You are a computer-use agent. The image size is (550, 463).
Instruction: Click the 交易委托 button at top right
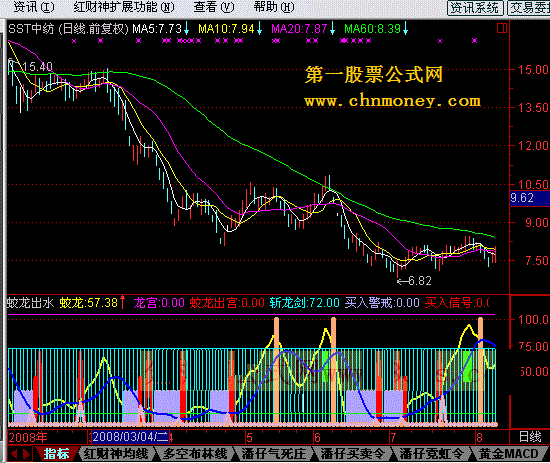pos(529,8)
